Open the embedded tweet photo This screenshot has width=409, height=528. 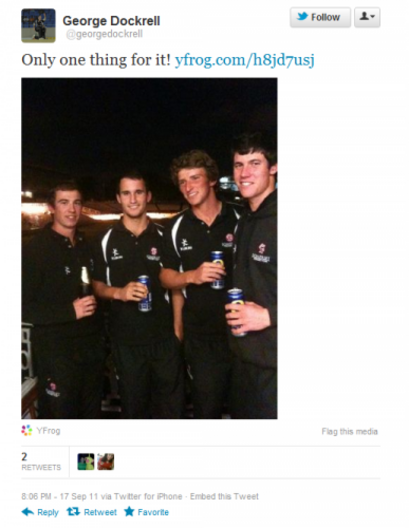[x=149, y=248]
